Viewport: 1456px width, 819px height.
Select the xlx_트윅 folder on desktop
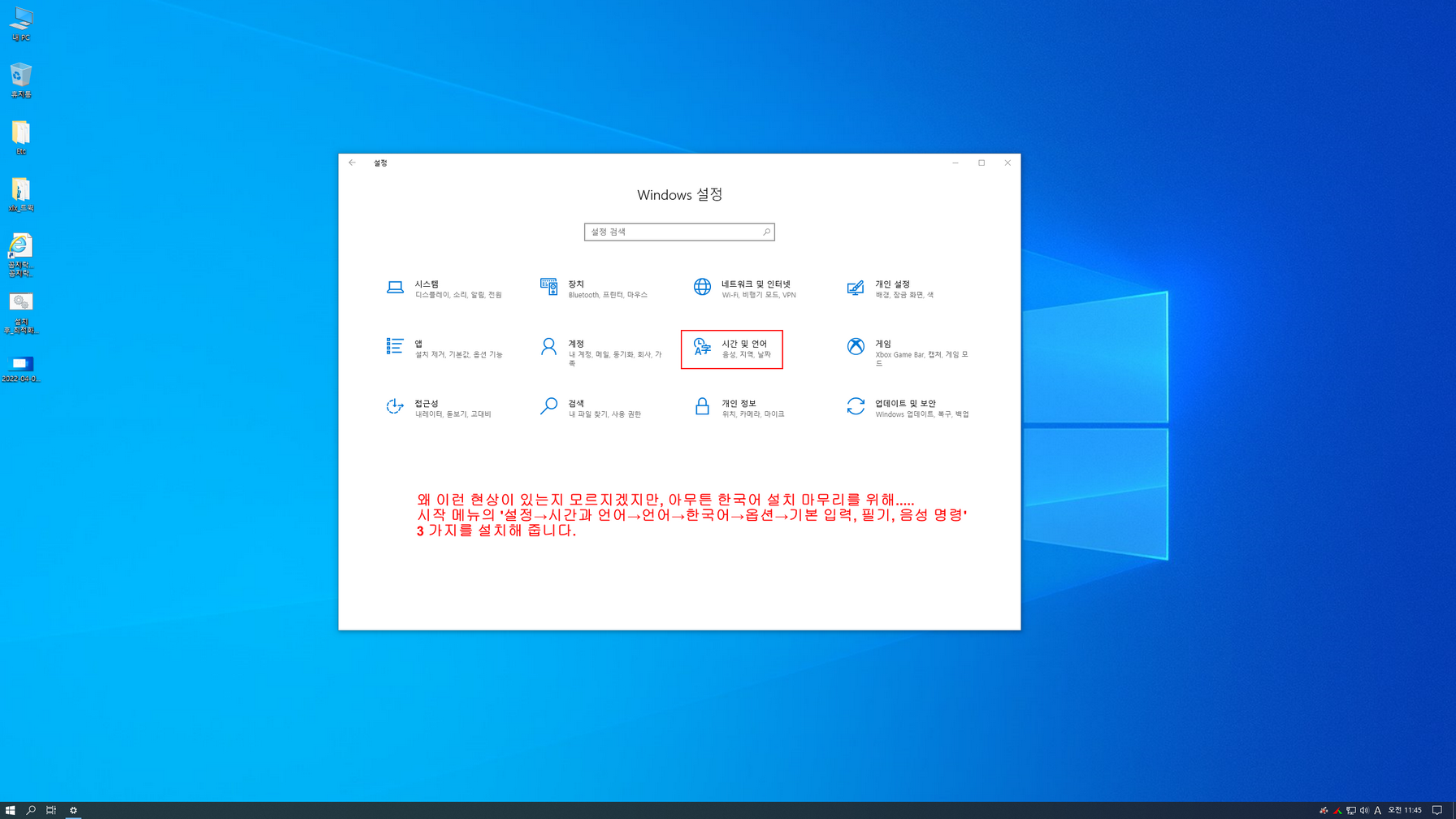21,195
